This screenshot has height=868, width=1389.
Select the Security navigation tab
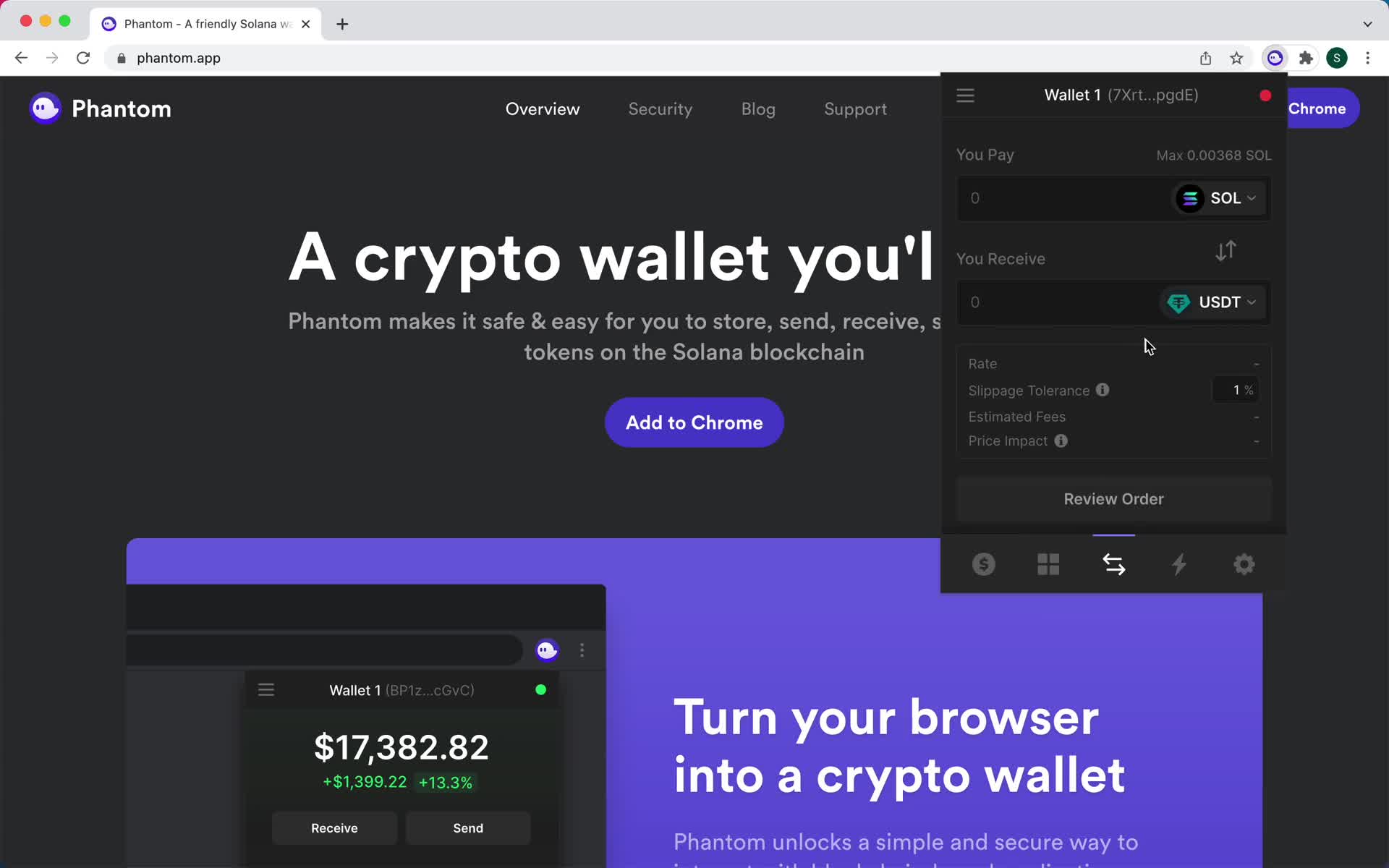(660, 108)
